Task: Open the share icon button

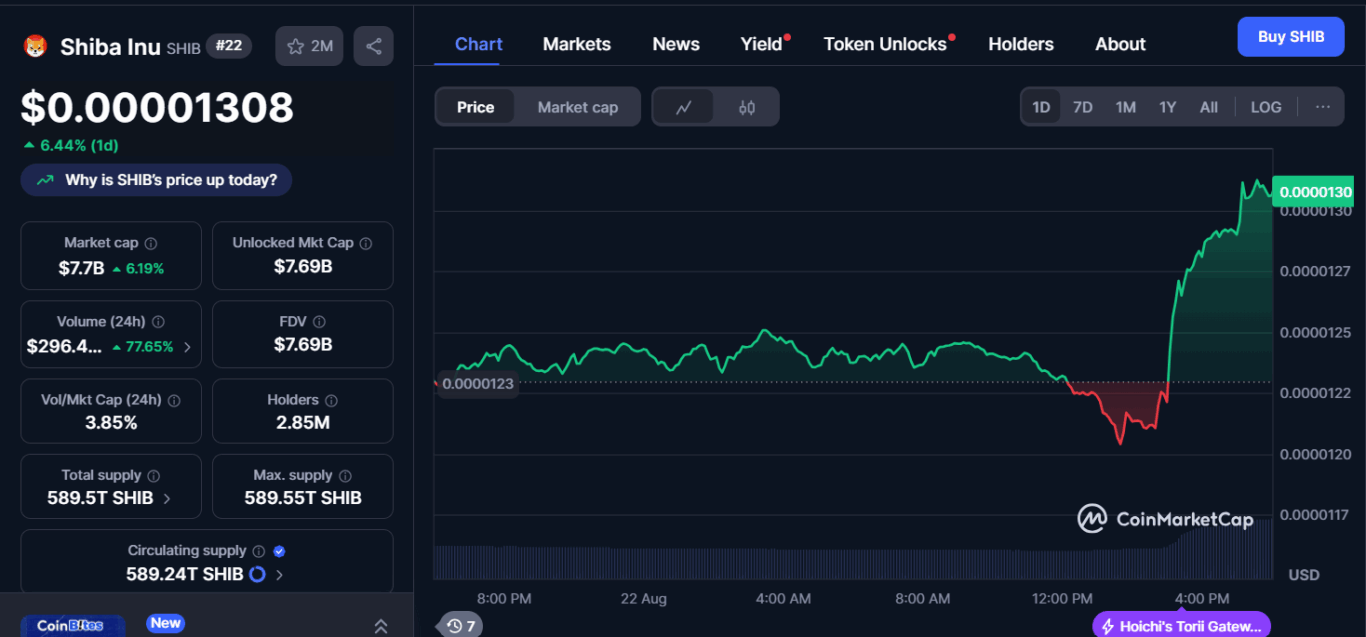Action: (373, 46)
